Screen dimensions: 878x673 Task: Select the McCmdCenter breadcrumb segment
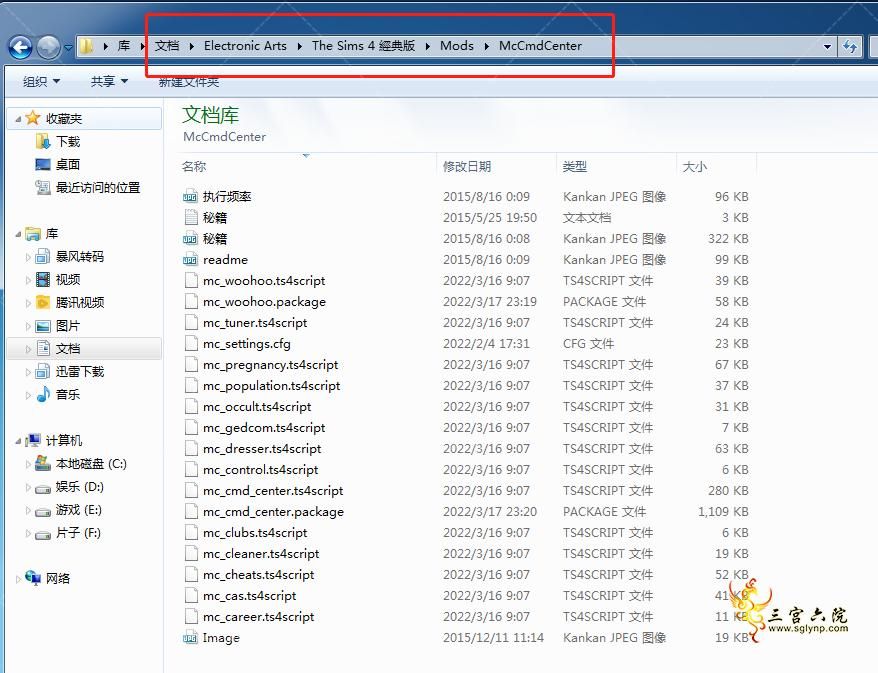pos(540,46)
